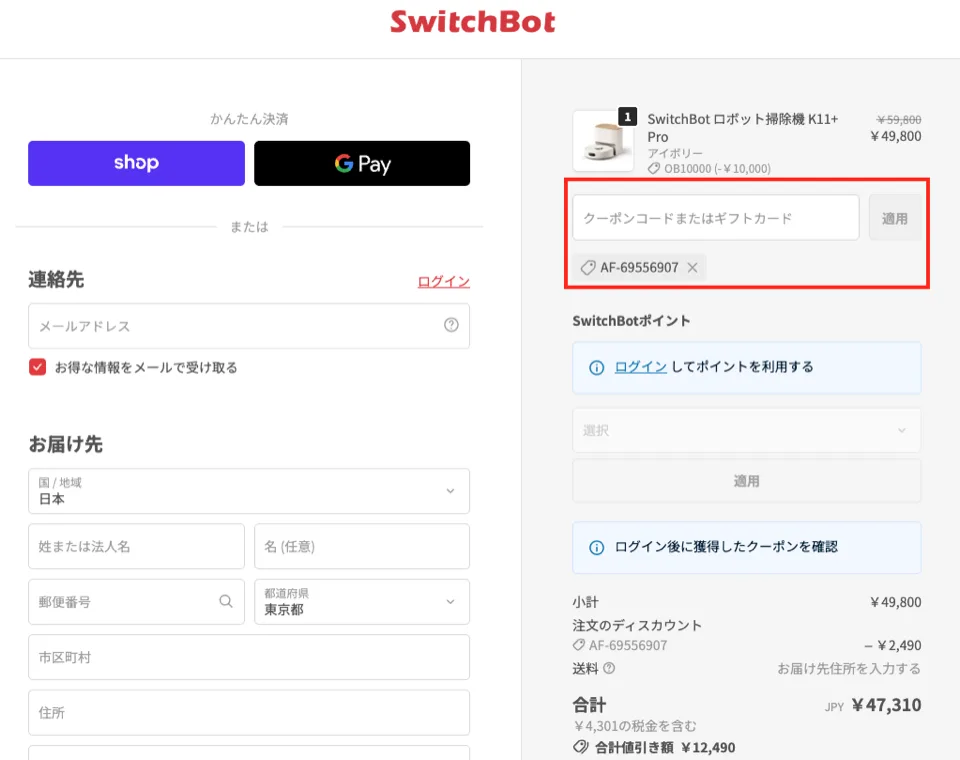Click the 郵便番号 field
This screenshot has height=760, width=960.
point(136,602)
